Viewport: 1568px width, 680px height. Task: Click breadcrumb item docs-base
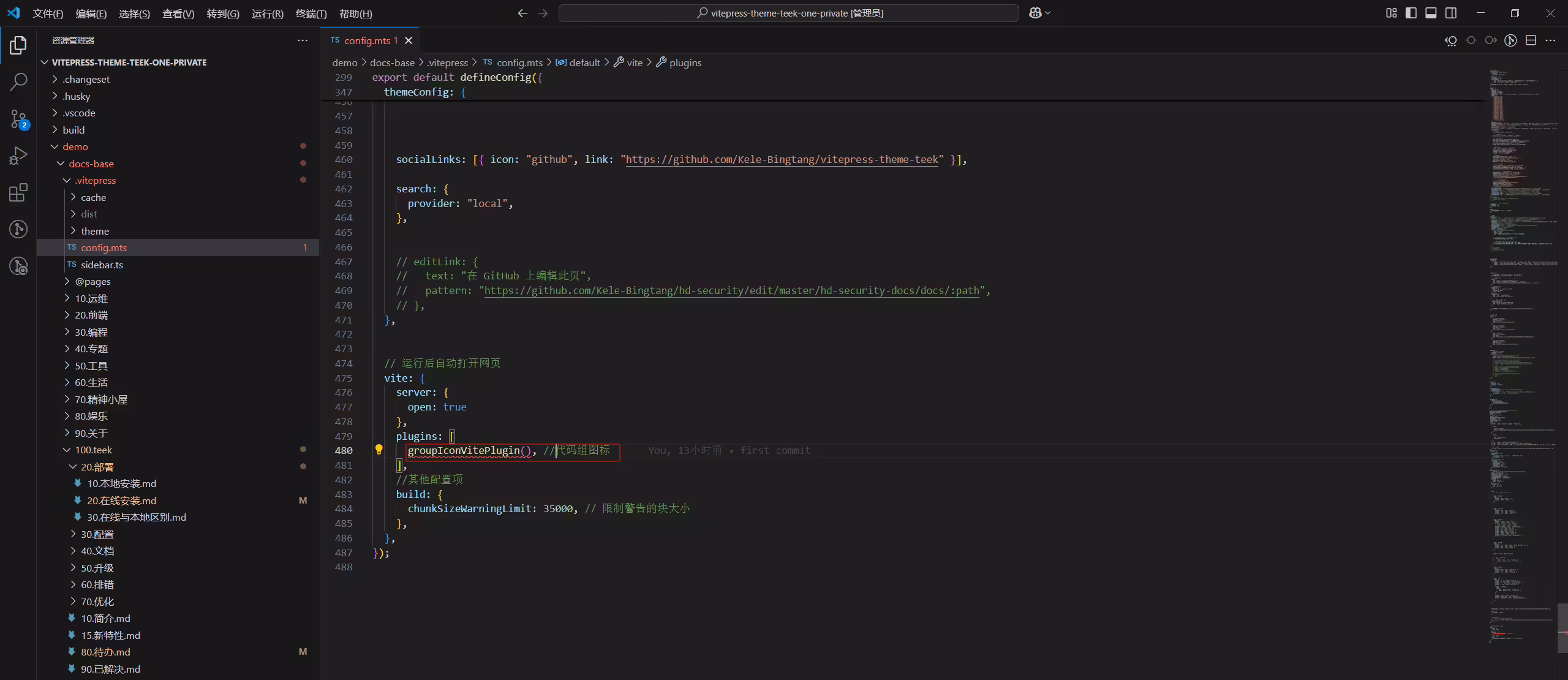pyautogui.click(x=392, y=62)
